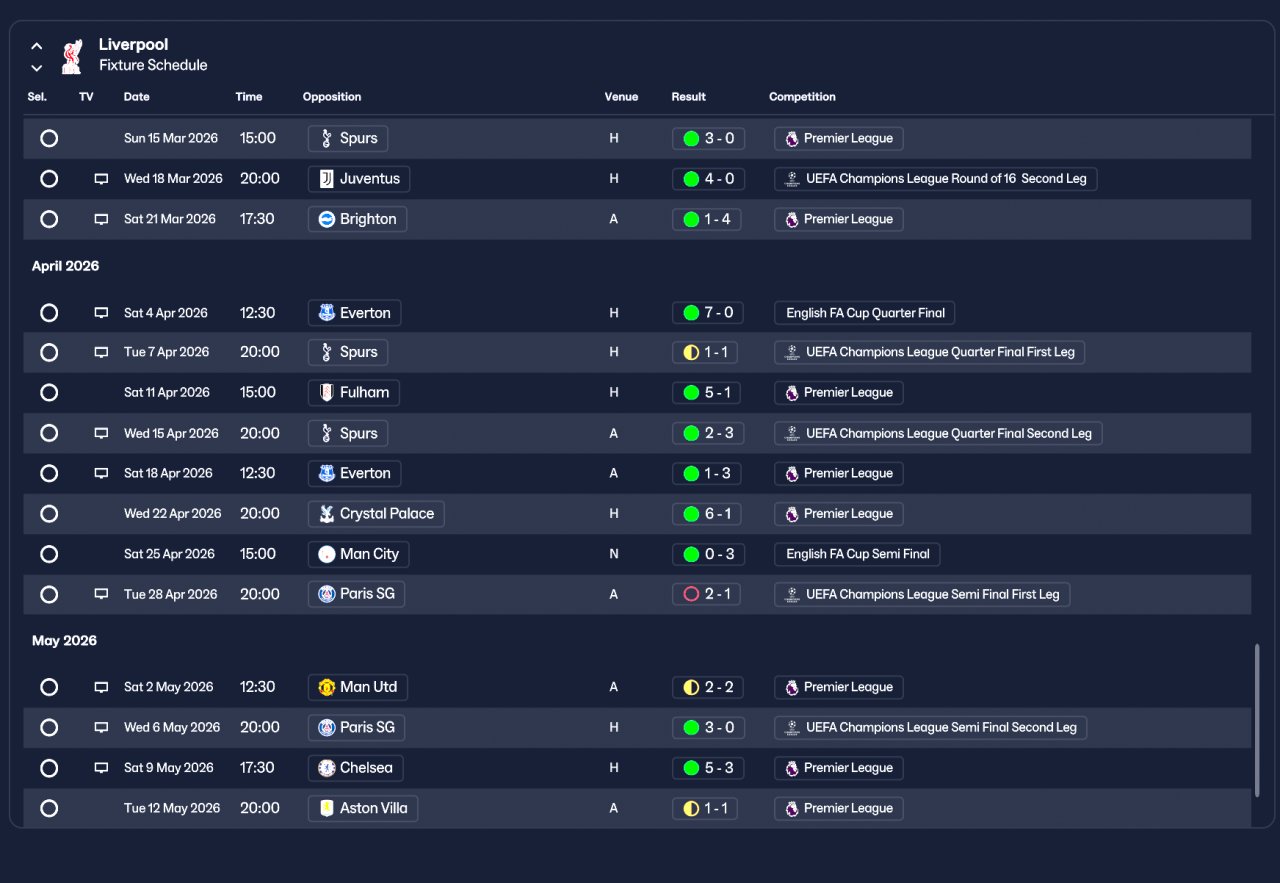Select the Chelsea fixture radio button

point(49,768)
